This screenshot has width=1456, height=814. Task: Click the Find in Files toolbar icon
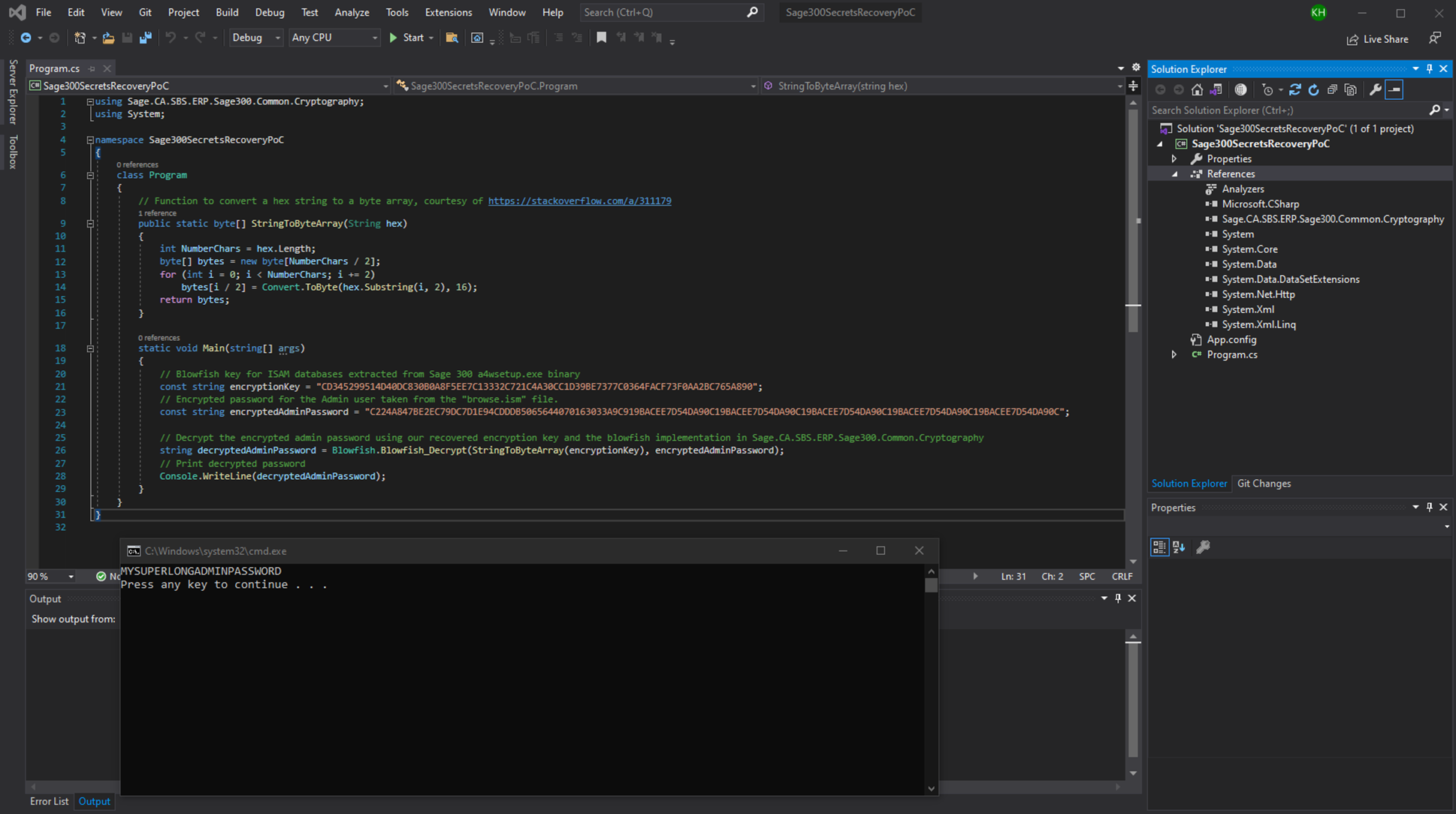[x=452, y=38]
